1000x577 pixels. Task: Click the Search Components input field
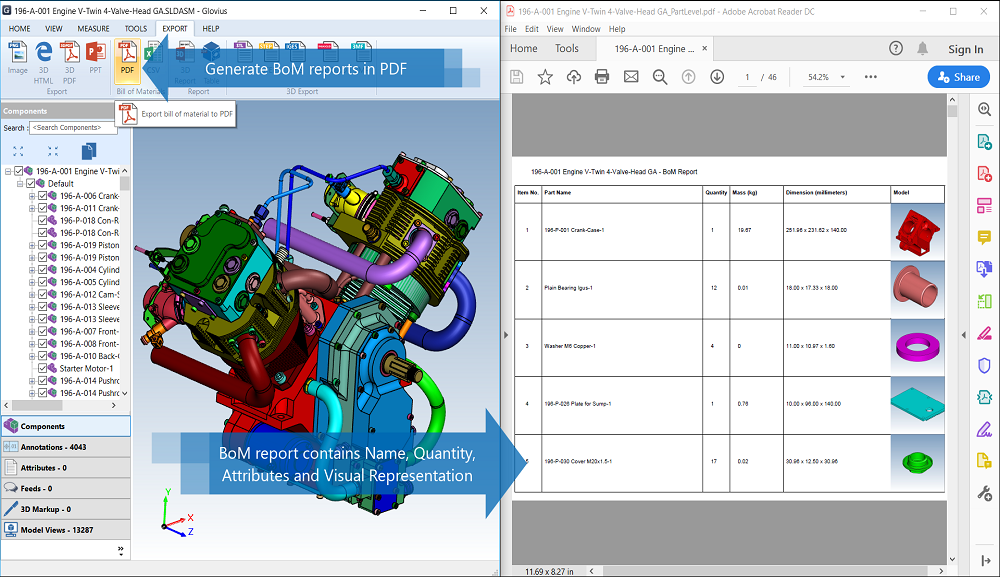pos(73,128)
